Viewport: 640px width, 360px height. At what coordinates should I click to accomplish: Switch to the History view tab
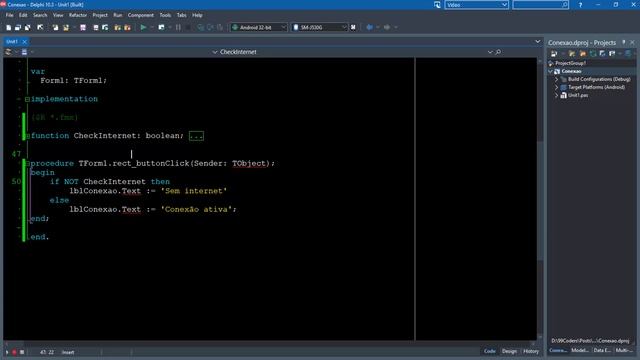pos(531,351)
